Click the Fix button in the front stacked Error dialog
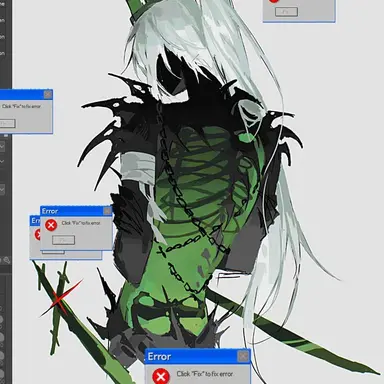 (x=63, y=240)
